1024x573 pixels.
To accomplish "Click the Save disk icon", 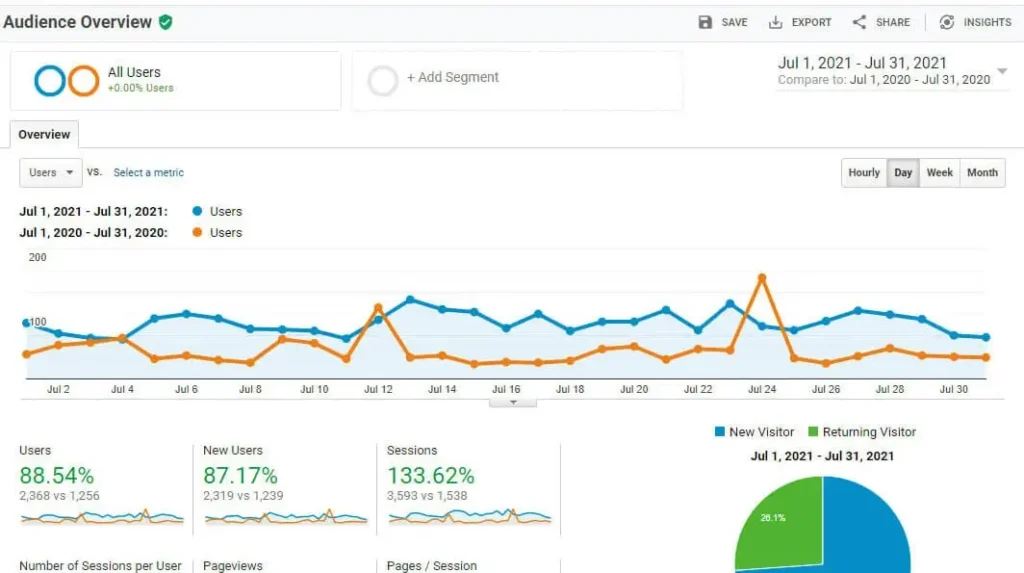I will pos(705,22).
